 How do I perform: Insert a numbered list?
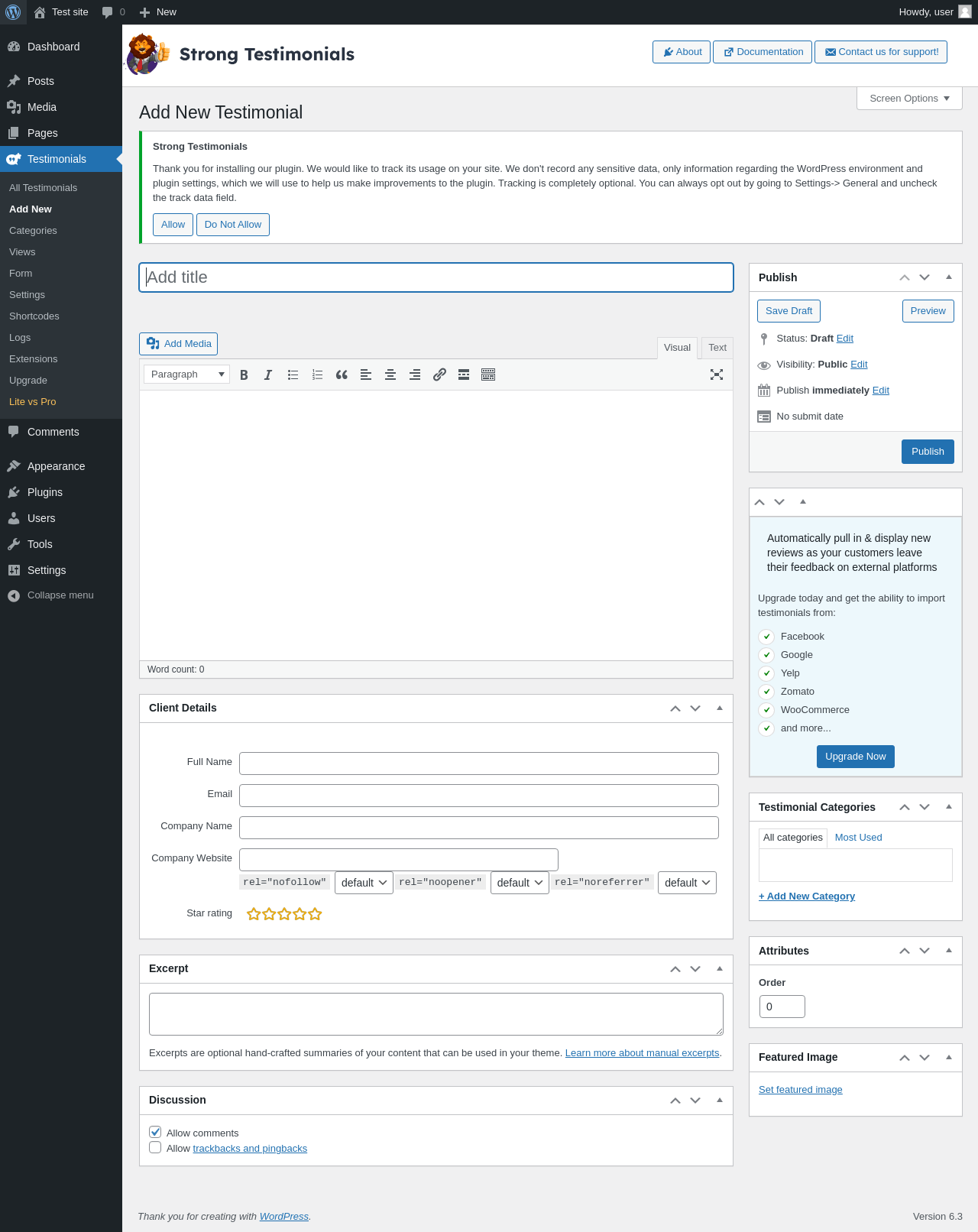(x=317, y=374)
